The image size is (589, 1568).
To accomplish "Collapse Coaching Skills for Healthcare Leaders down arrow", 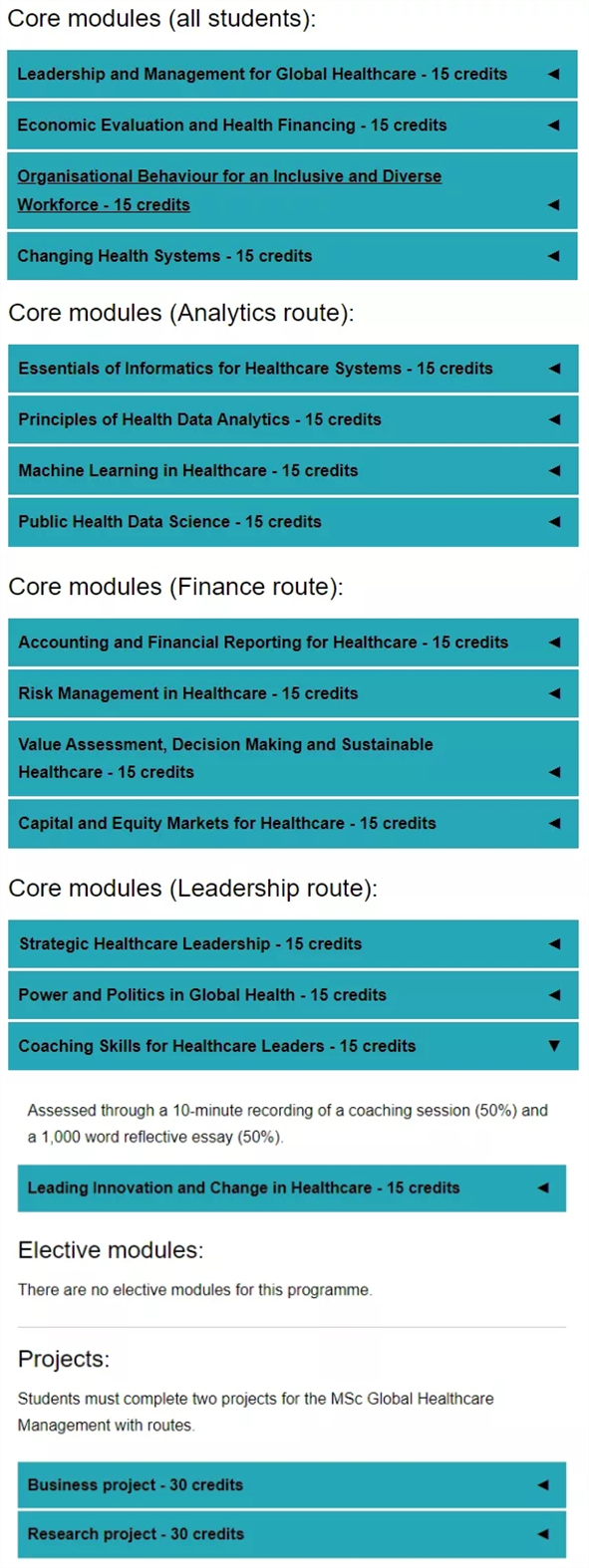I will (x=554, y=1046).
